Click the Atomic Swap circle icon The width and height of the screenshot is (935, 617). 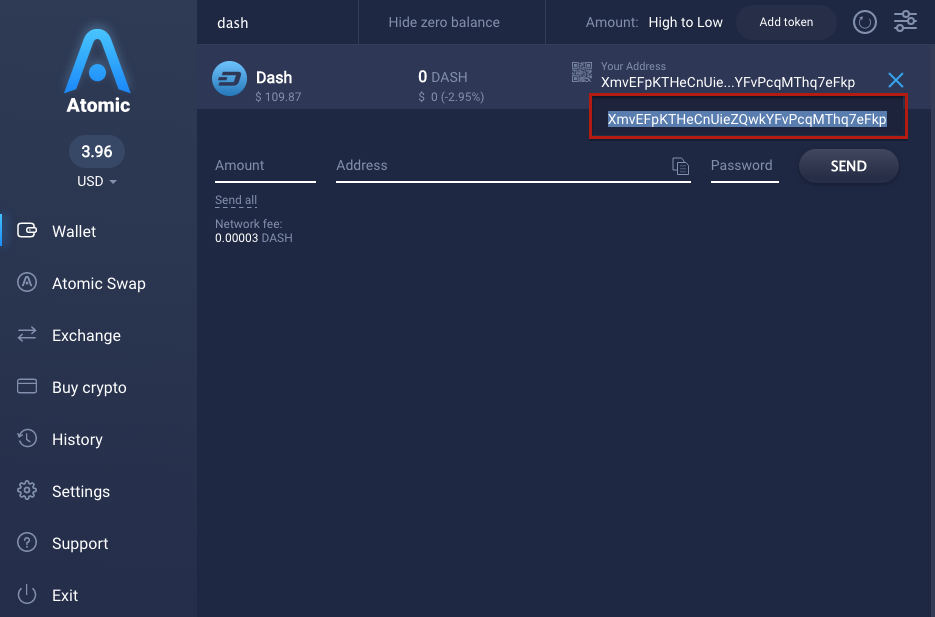[27, 282]
